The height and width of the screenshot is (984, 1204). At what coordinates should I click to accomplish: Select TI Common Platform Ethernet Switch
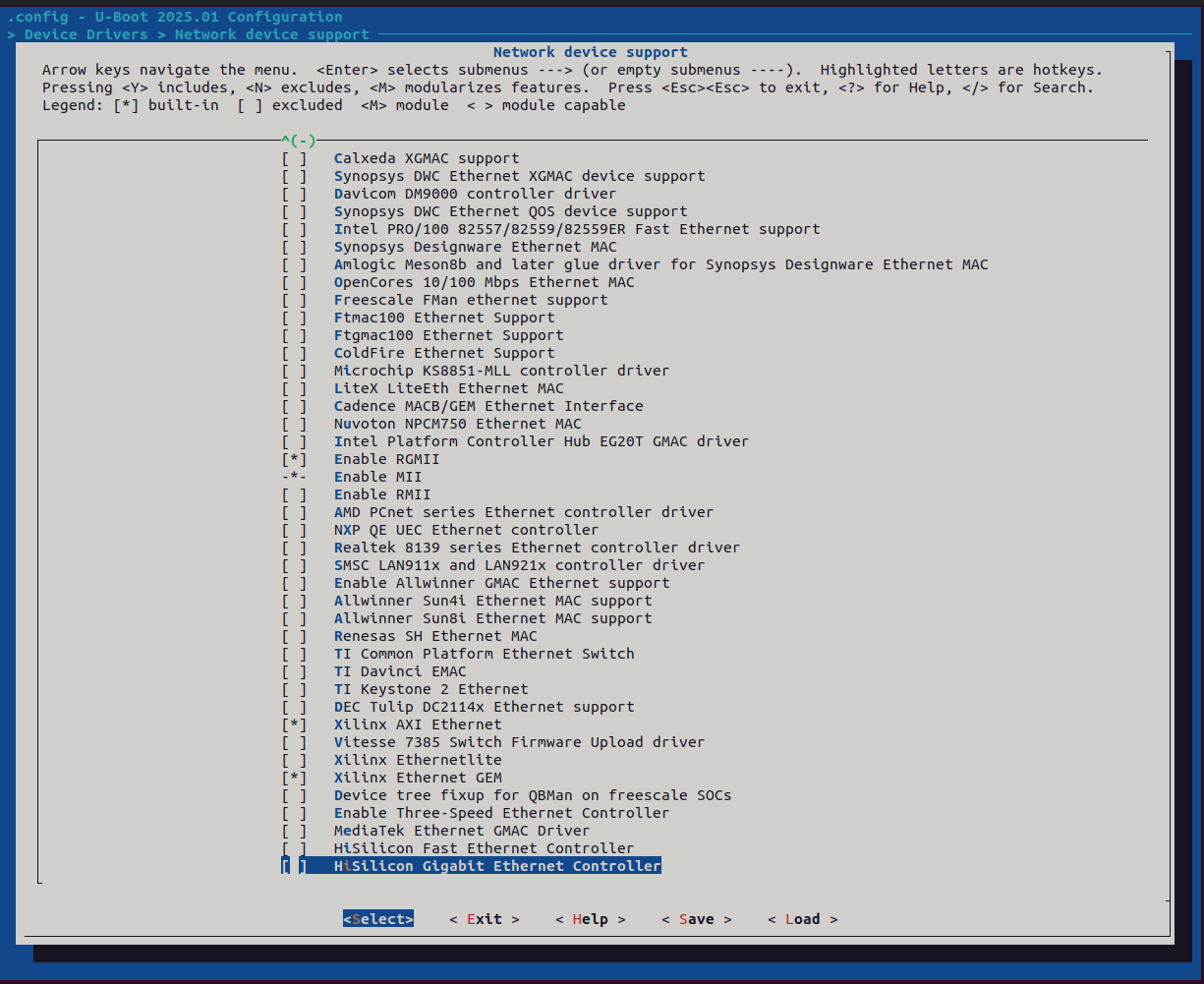(x=485, y=654)
